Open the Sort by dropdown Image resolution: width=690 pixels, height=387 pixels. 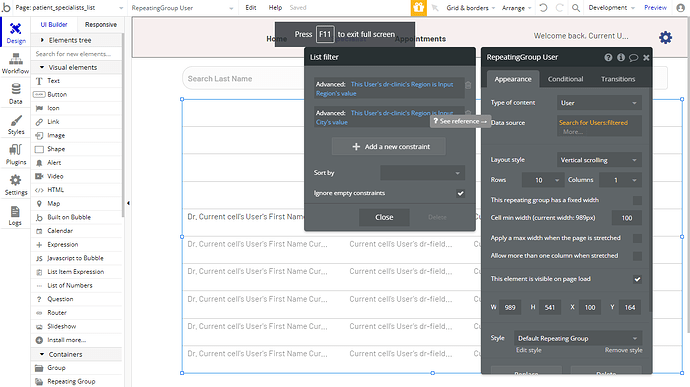pyautogui.click(x=422, y=173)
